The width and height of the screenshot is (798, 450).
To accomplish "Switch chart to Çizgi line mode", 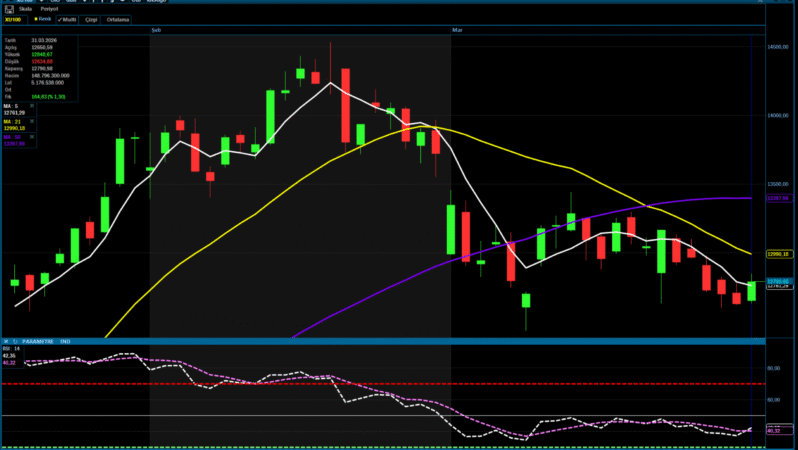I will pos(90,19).
